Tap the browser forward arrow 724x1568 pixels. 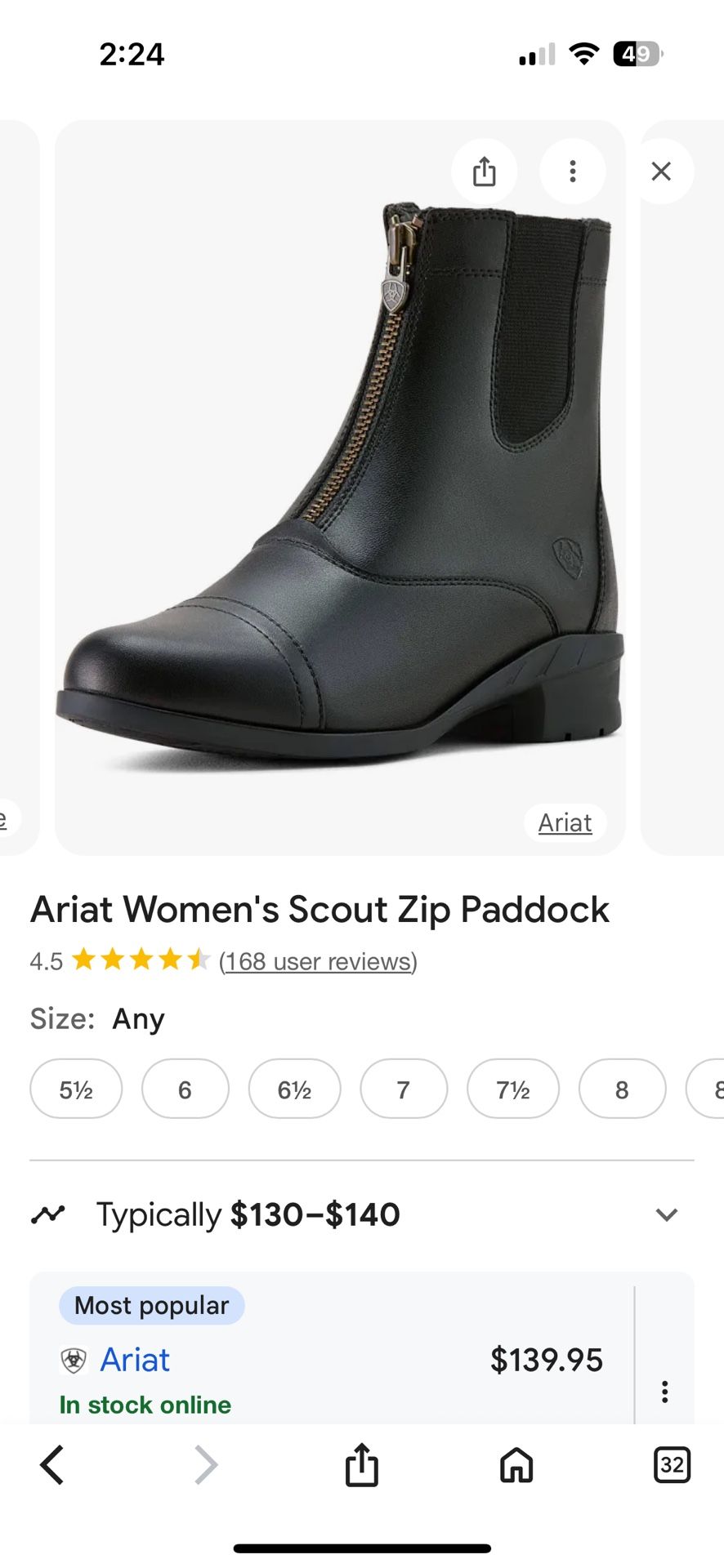(x=206, y=1464)
